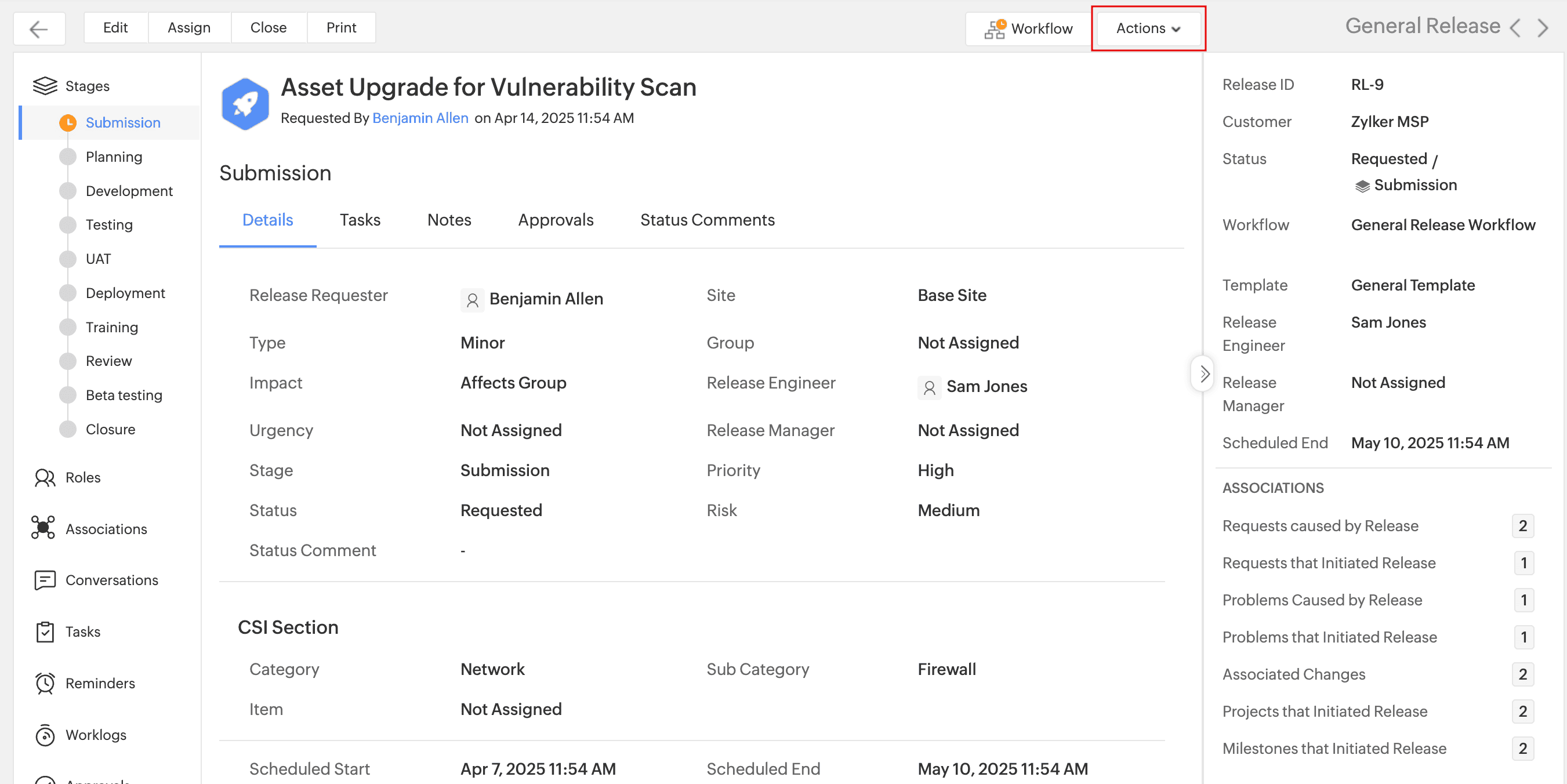Expand the Actions dropdown
The width and height of the screenshot is (1567, 784).
pos(1147,28)
